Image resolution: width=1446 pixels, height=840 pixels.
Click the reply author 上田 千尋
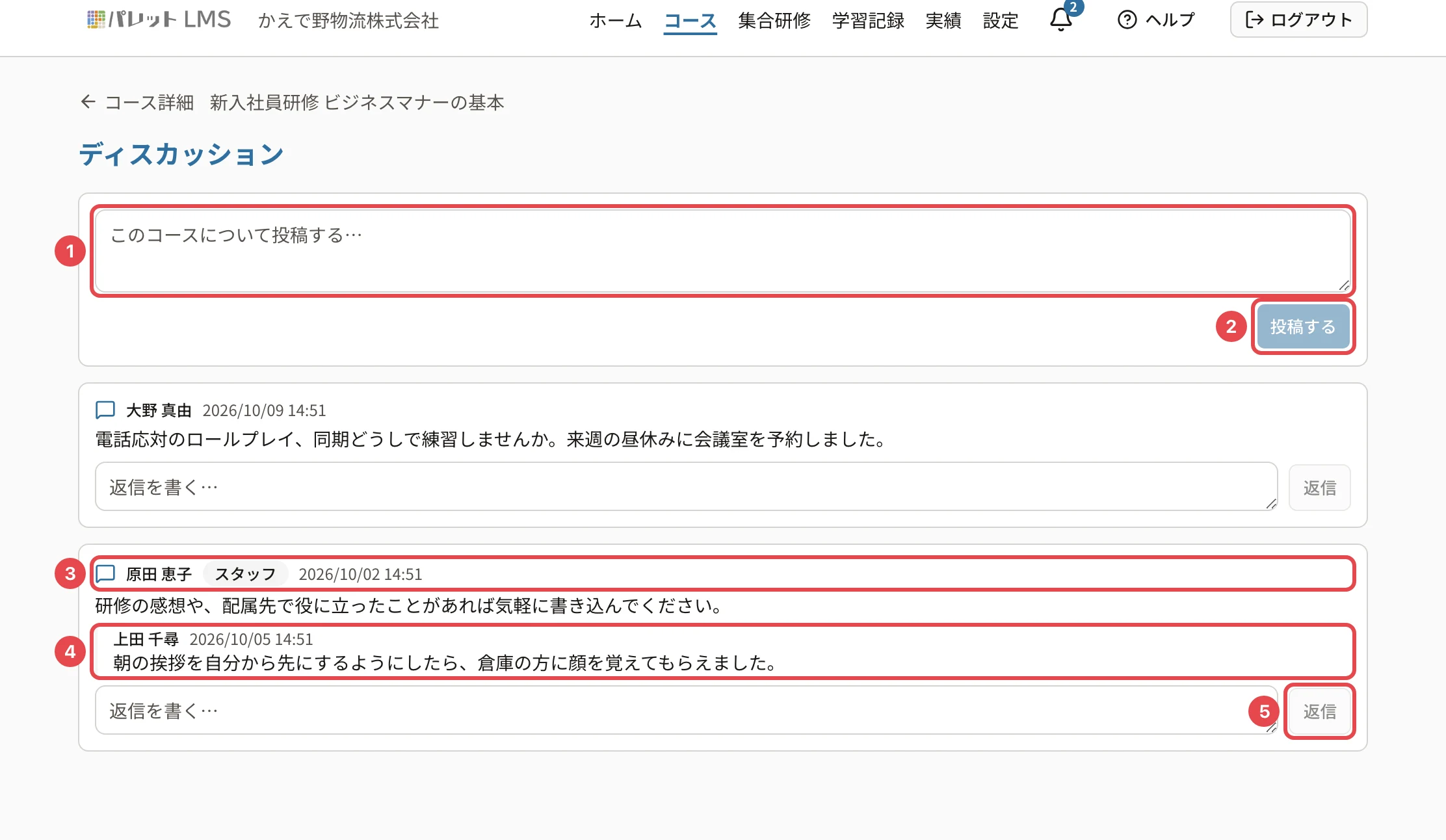pyautogui.click(x=146, y=639)
